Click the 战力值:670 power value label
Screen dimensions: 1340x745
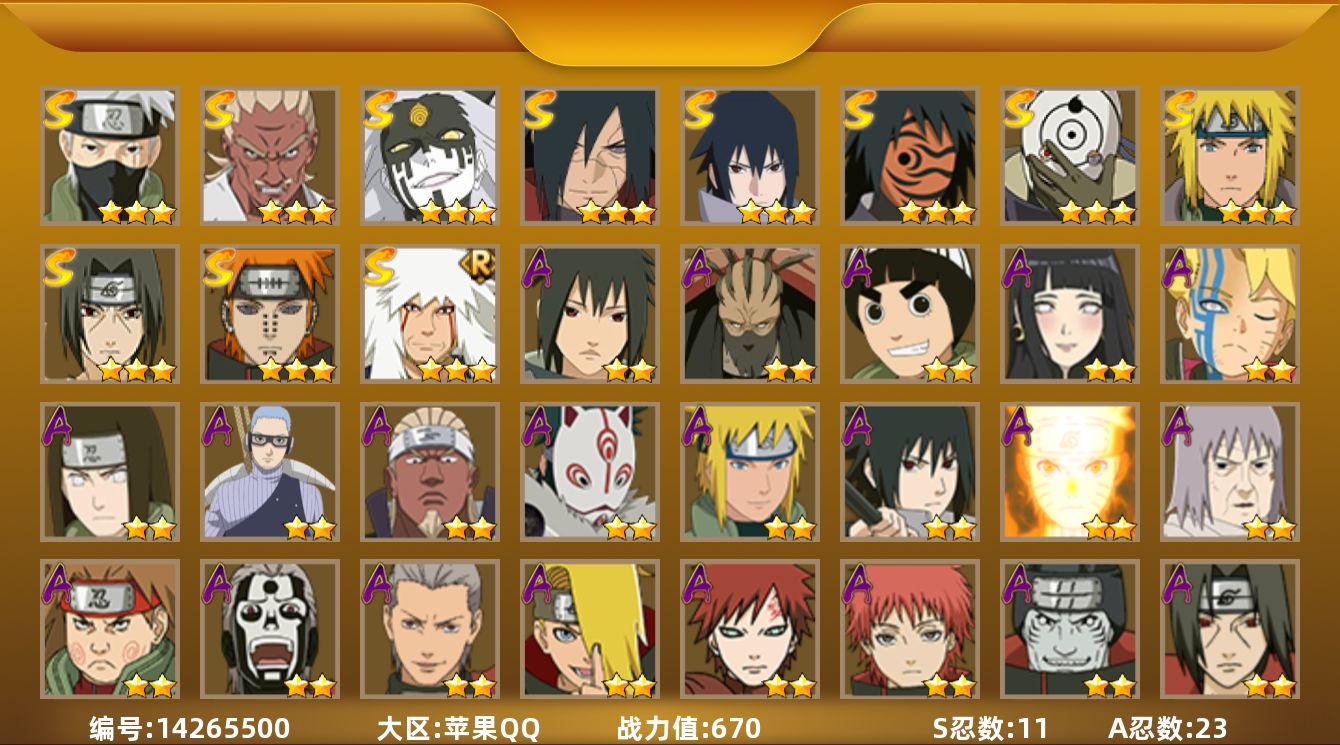(689, 728)
